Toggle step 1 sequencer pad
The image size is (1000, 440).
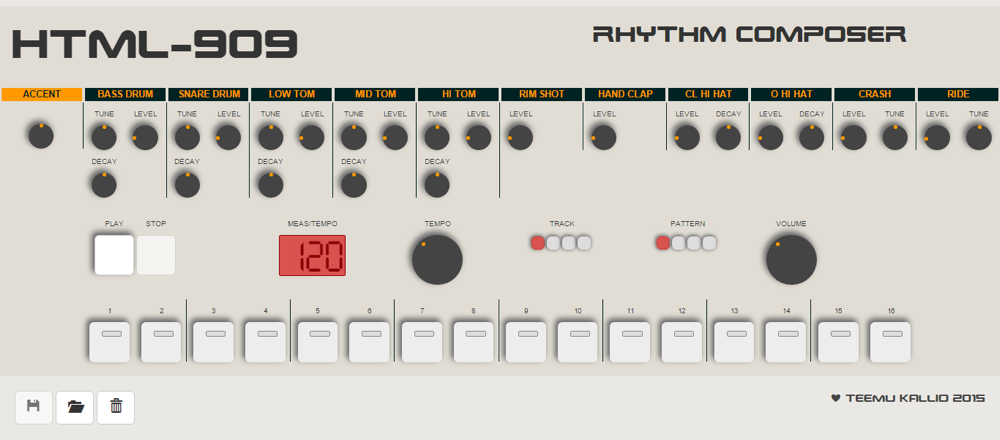coord(109,341)
